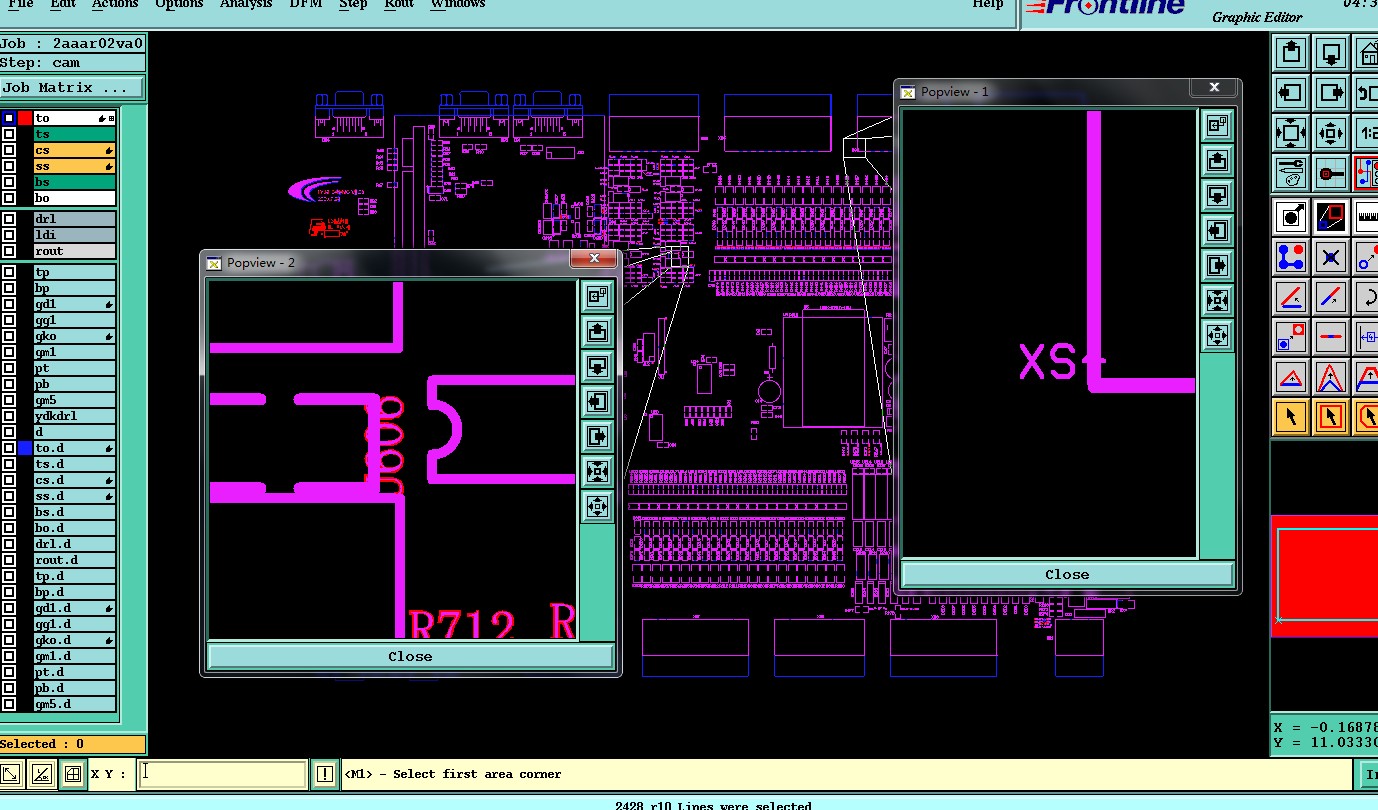Image resolution: width=1378 pixels, height=810 pixels.
Task: Click the pan up arrow in main toolbar
Action: point(1292,53)
